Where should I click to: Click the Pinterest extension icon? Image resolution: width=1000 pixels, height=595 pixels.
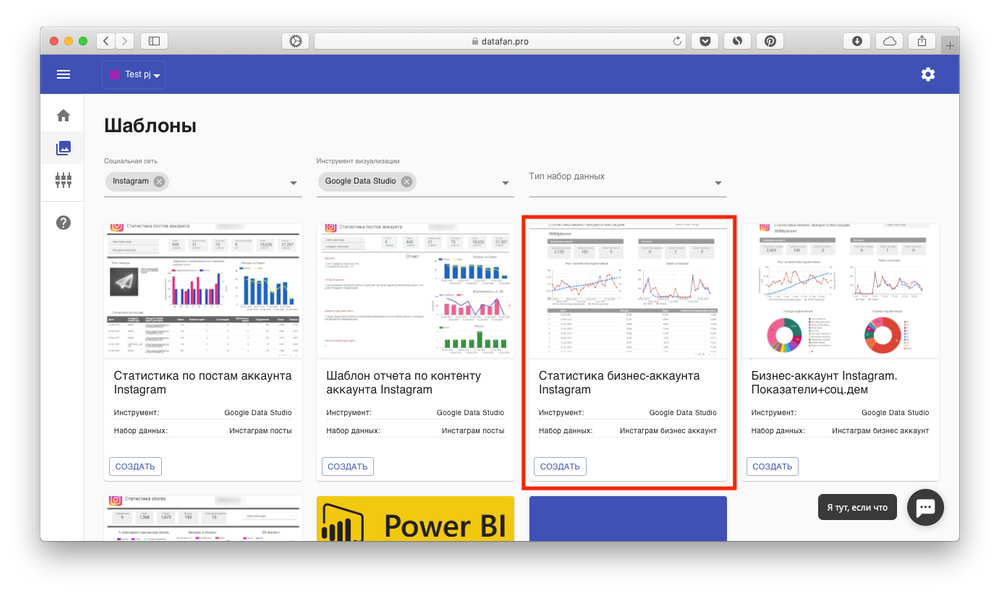[x=770, y=41]
